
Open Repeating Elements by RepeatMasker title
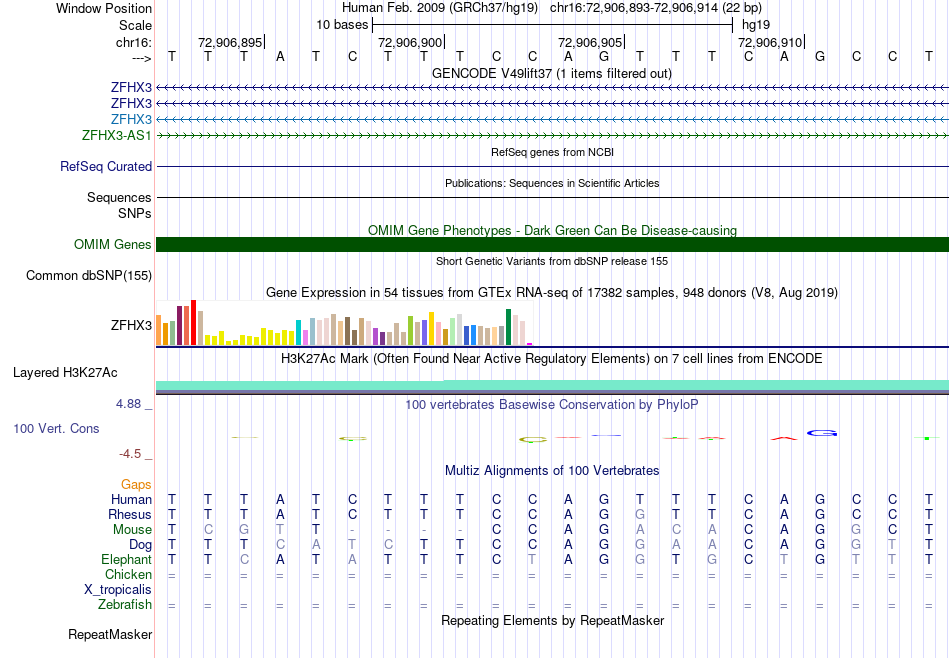(x=552, y=620)
